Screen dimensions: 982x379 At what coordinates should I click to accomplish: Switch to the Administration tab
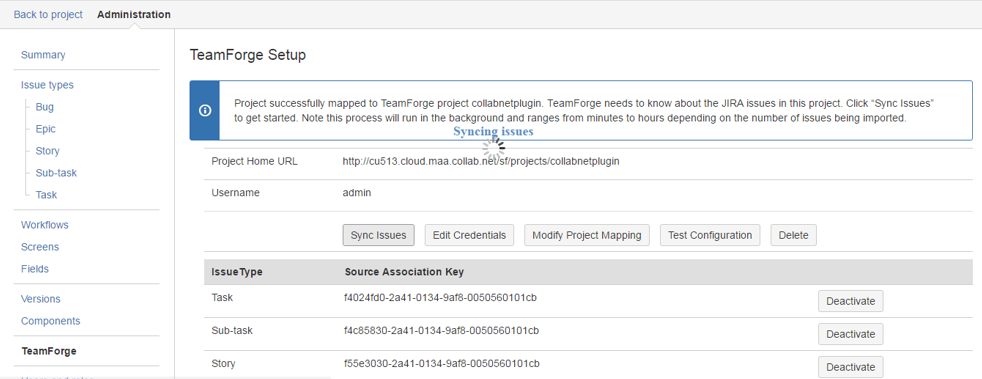coord(134,14)
